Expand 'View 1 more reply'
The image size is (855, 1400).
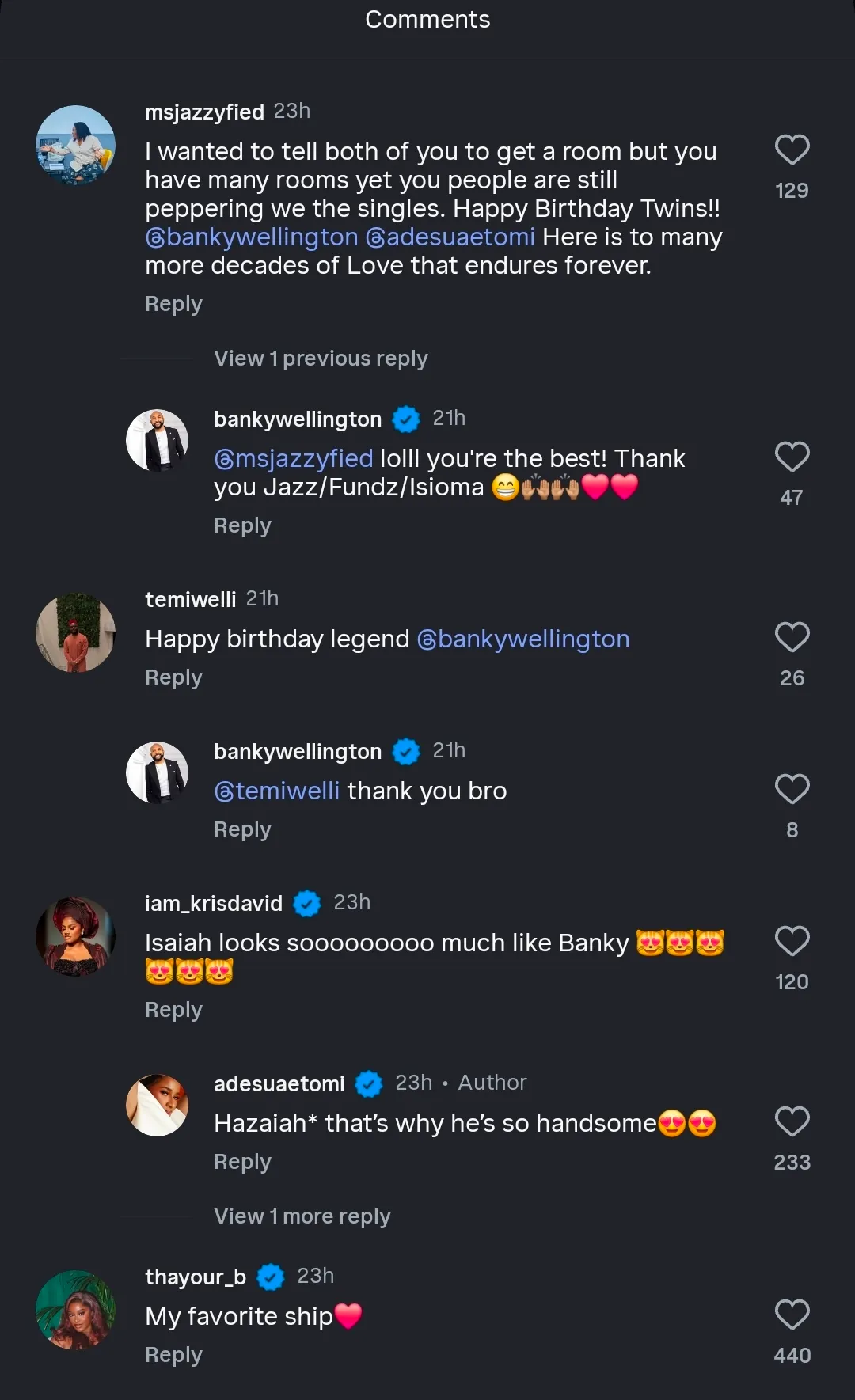pyautogui.click(x=302, y=1216)
